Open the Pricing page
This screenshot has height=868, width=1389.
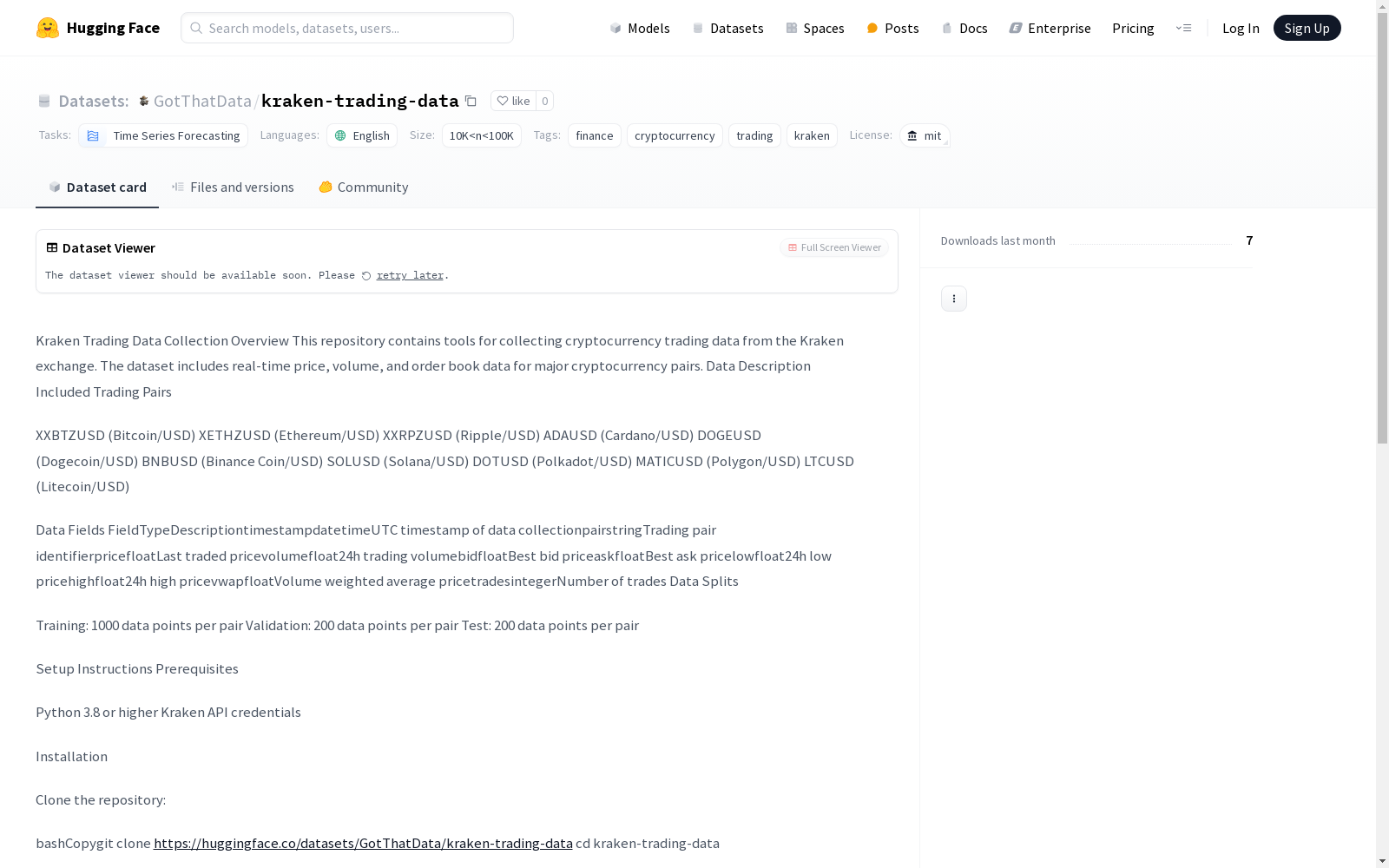[1133, 28]
